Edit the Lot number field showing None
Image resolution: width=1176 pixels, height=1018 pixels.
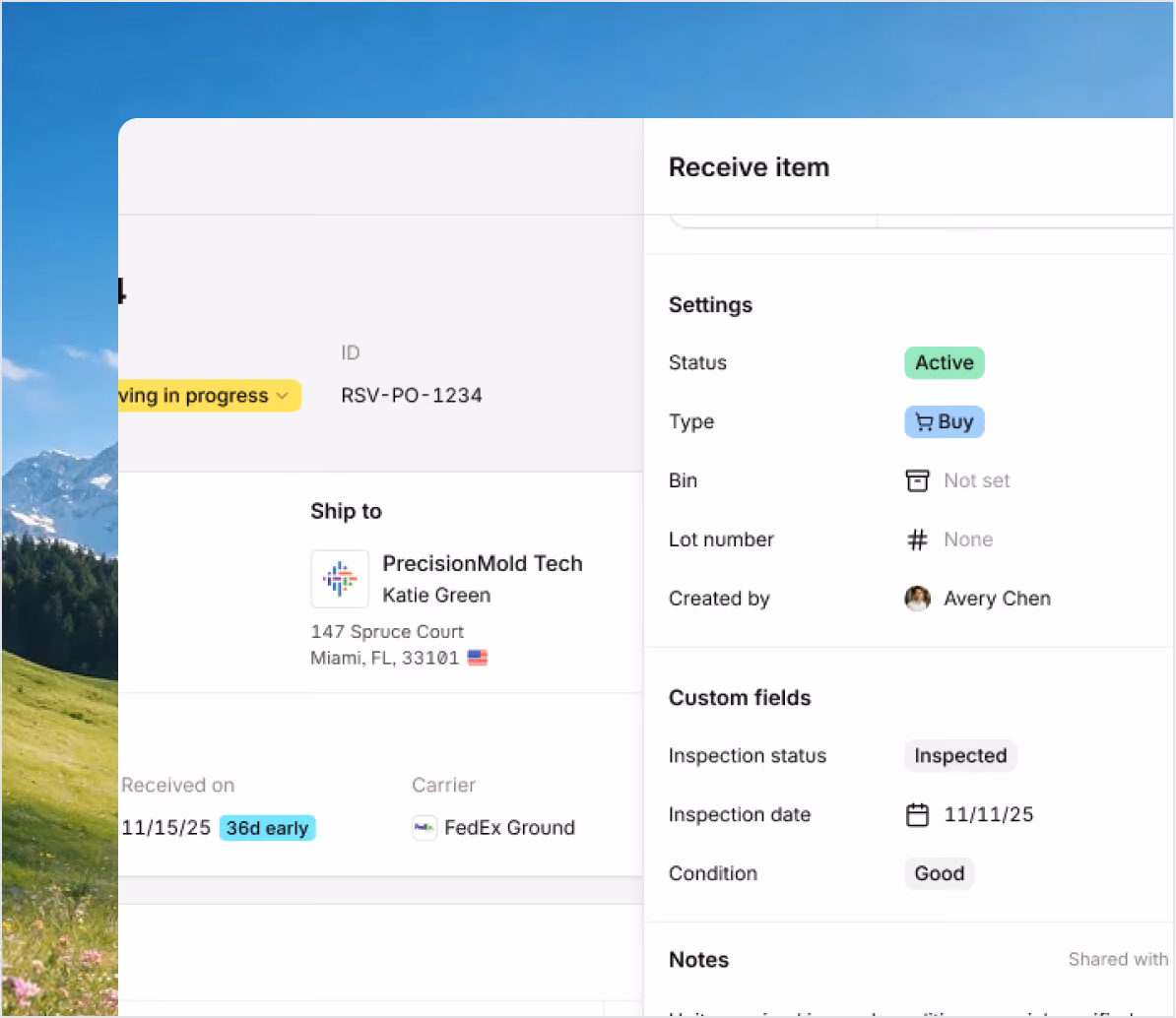coord(967,540)
